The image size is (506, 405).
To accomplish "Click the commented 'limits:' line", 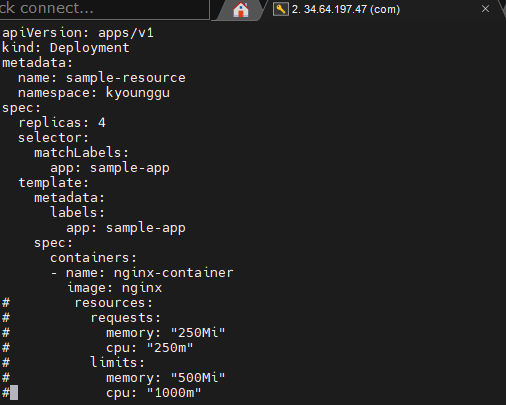I will [x=117, y=363].
